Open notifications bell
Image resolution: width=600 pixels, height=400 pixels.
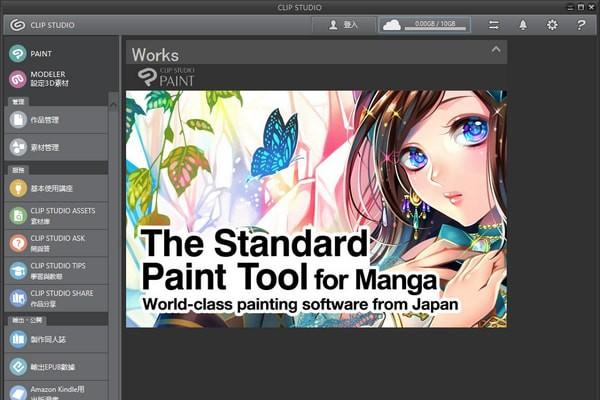(523, 25)
